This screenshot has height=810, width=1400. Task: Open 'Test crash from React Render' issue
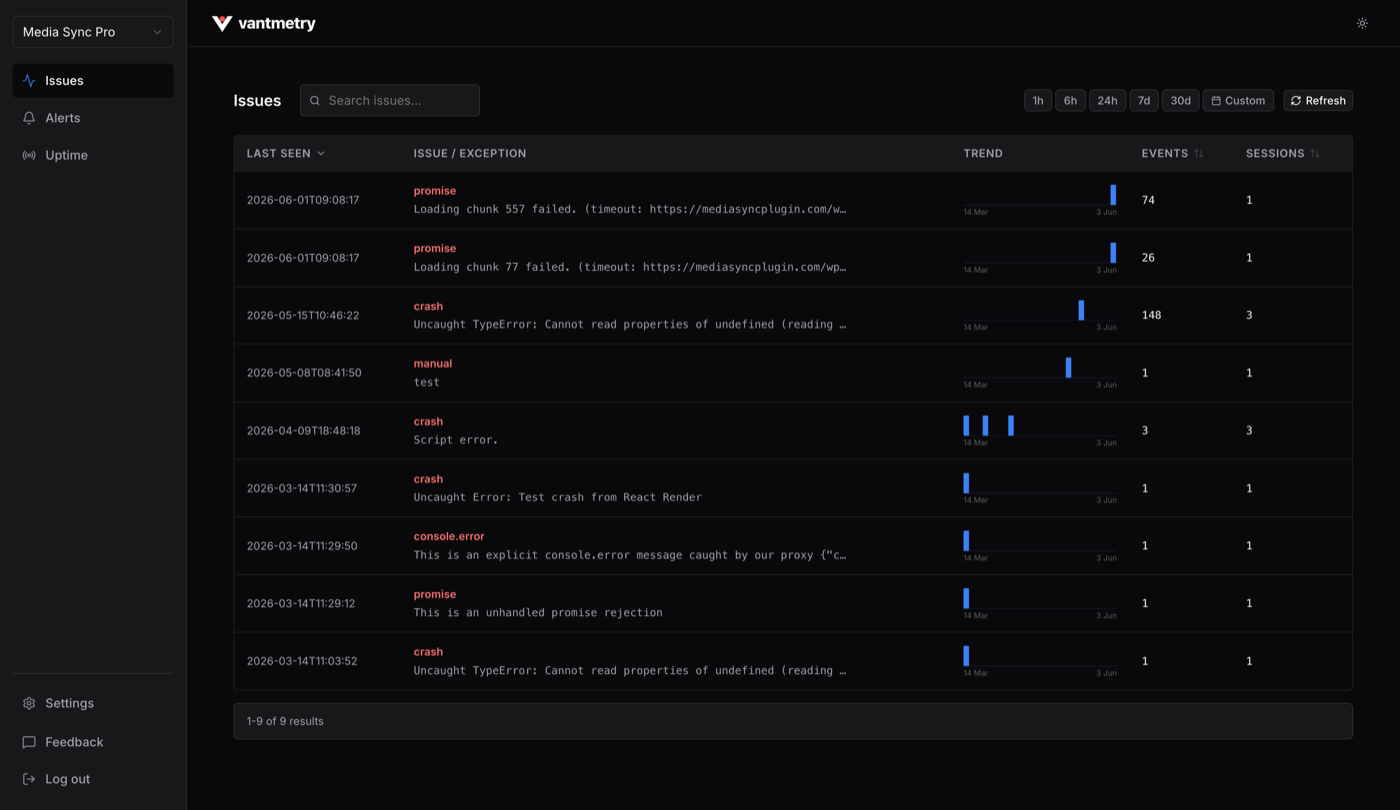pyautogui.click(x=793, y=488)
